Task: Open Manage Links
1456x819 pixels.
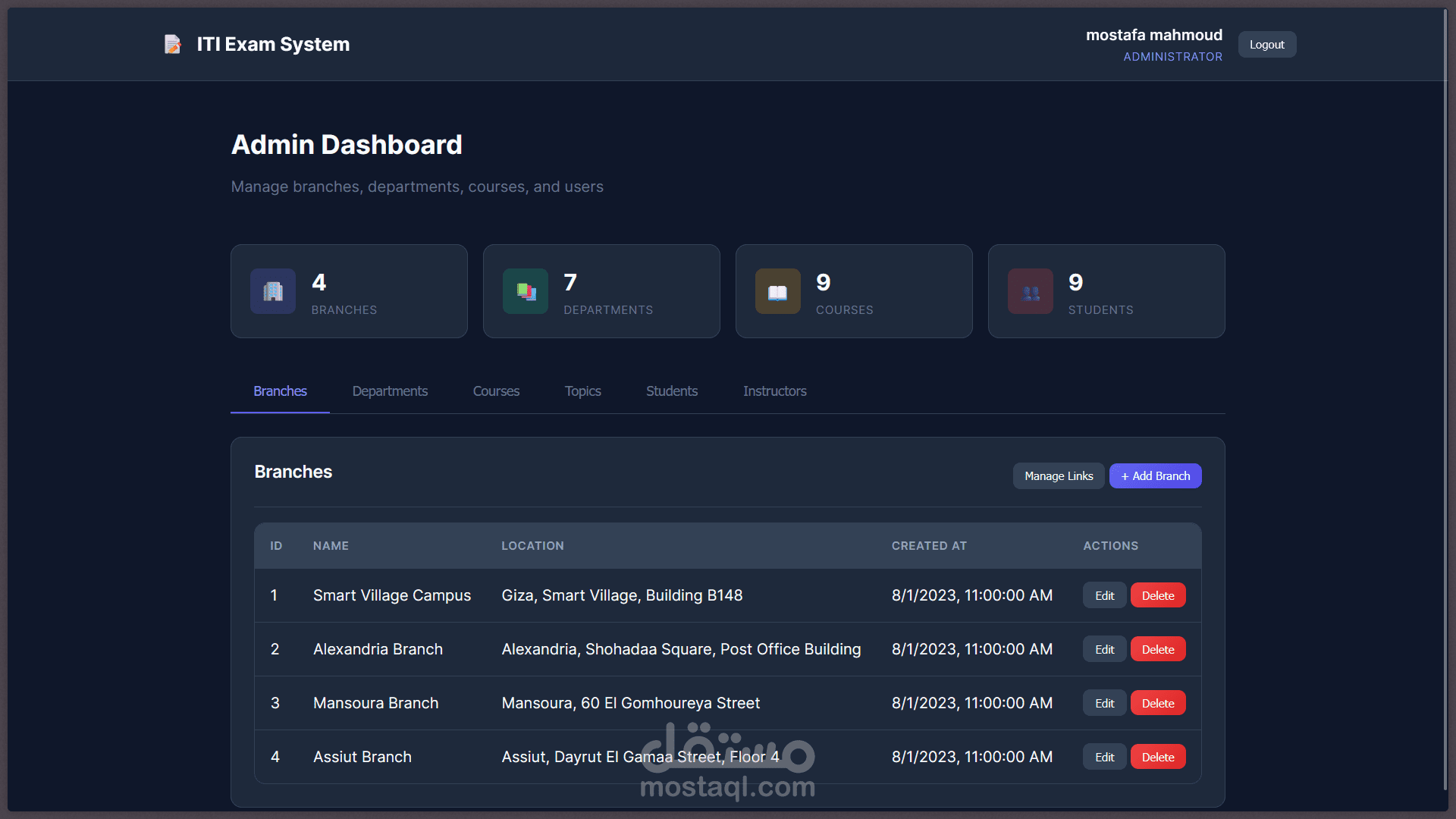Action: [1059, 476]
